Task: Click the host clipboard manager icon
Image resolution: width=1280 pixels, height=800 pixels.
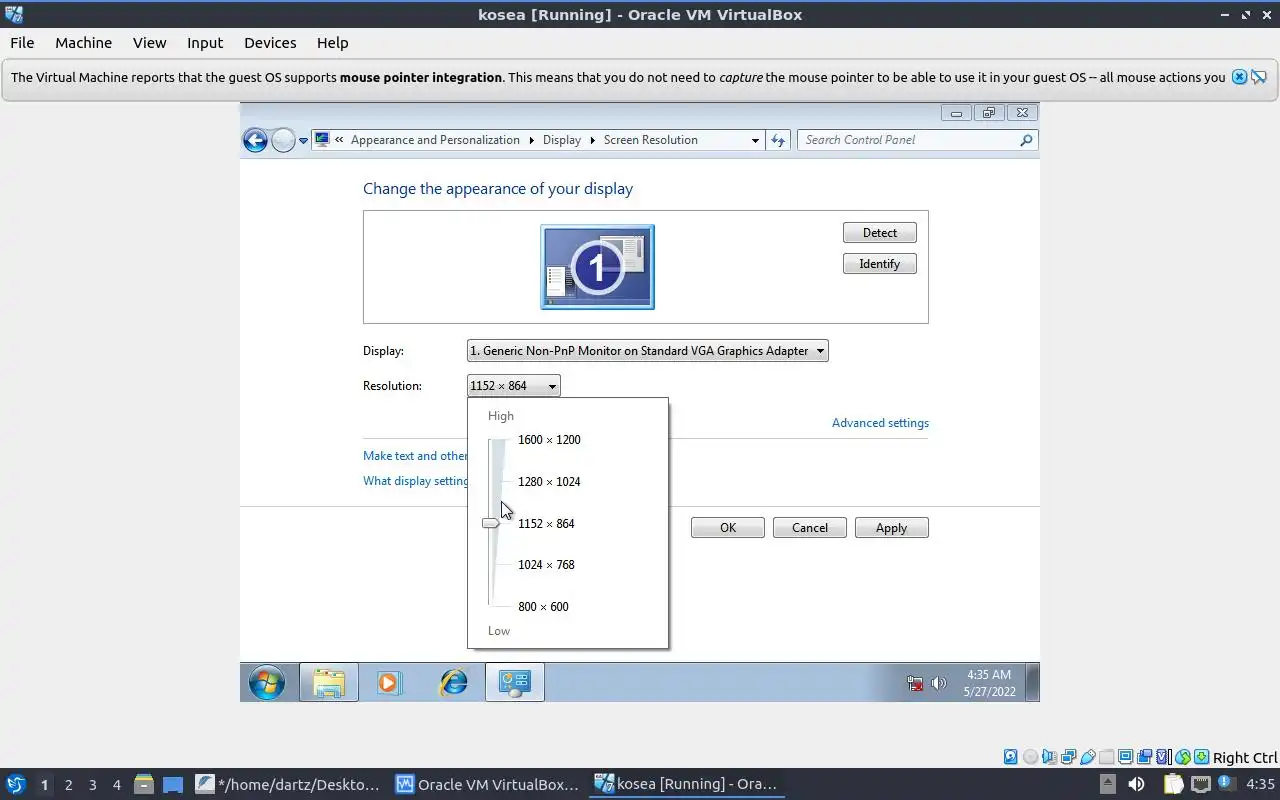Action: tap(1173, 784)
